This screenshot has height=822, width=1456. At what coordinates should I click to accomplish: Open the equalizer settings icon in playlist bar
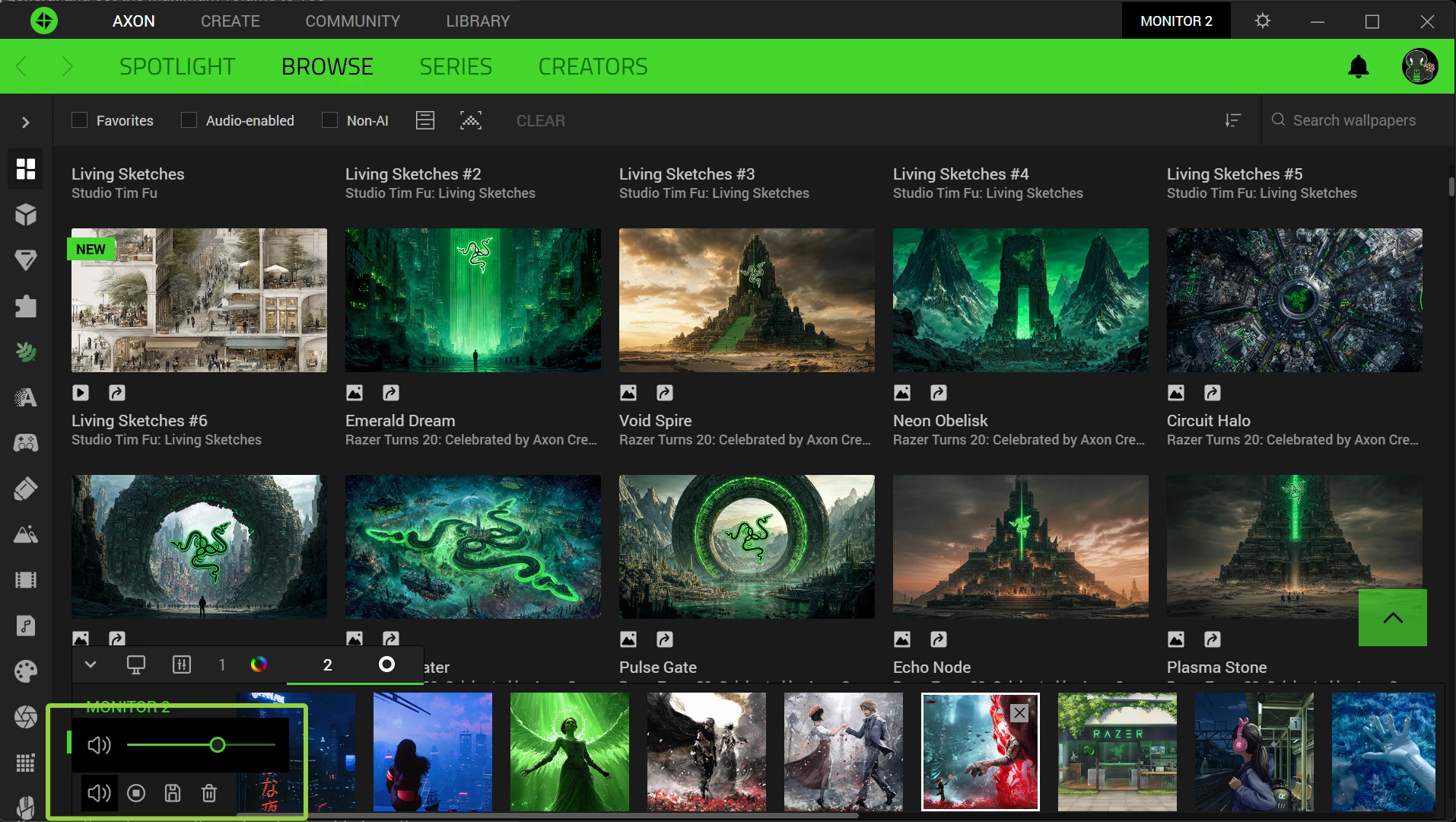pyautogui.click(x=182, y=664)
